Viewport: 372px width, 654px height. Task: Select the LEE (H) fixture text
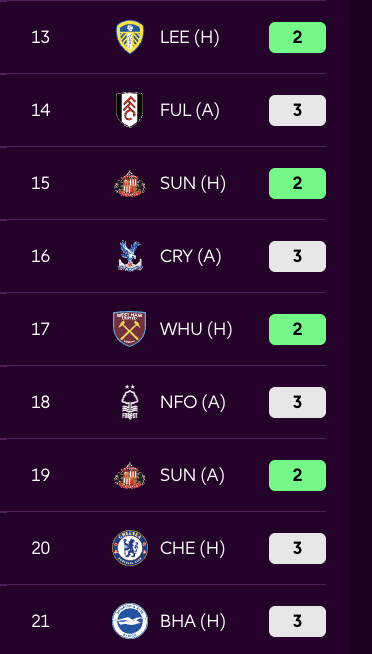pos(189,38)
